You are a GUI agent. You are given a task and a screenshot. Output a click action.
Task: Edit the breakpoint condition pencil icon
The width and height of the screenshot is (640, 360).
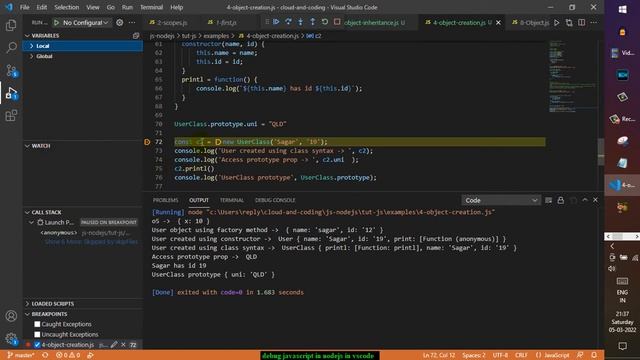(114, 344)
